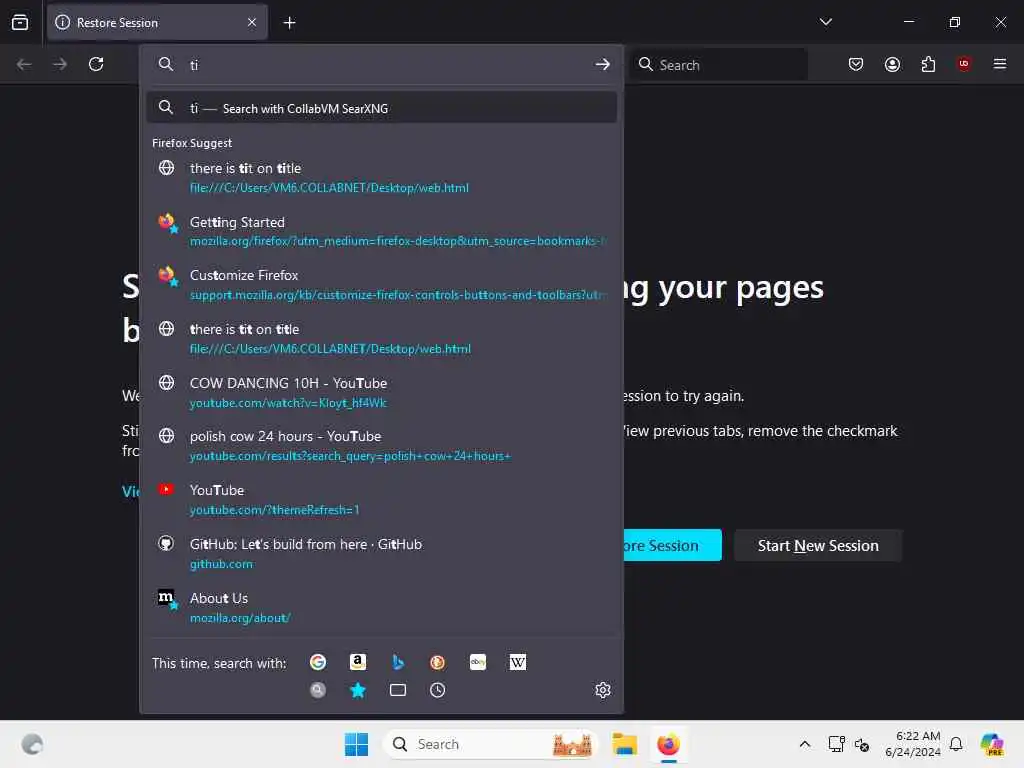
Task: Expand the list all tabs chevron
Action: [825, 22]
